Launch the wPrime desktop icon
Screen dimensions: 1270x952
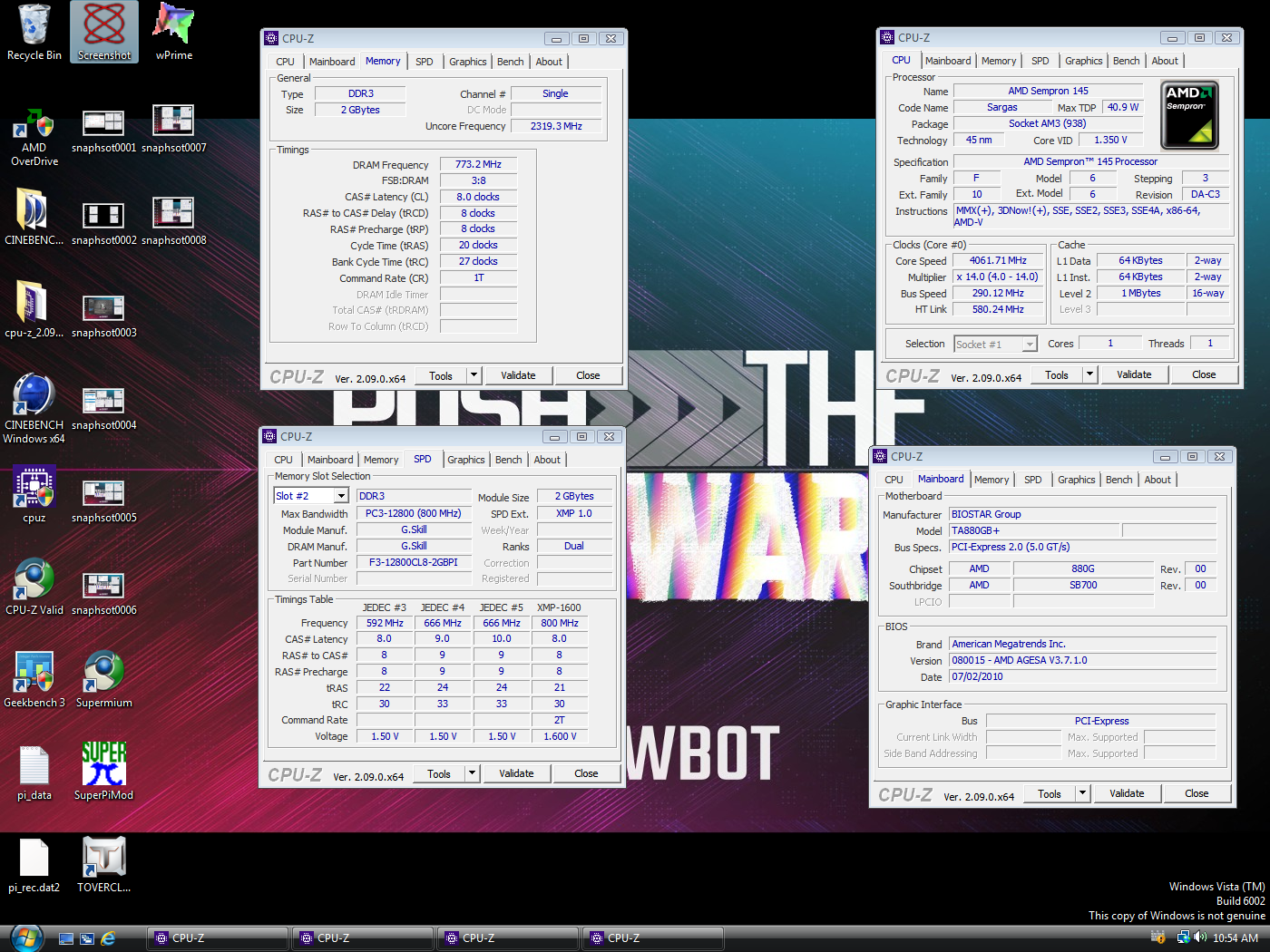174,33
